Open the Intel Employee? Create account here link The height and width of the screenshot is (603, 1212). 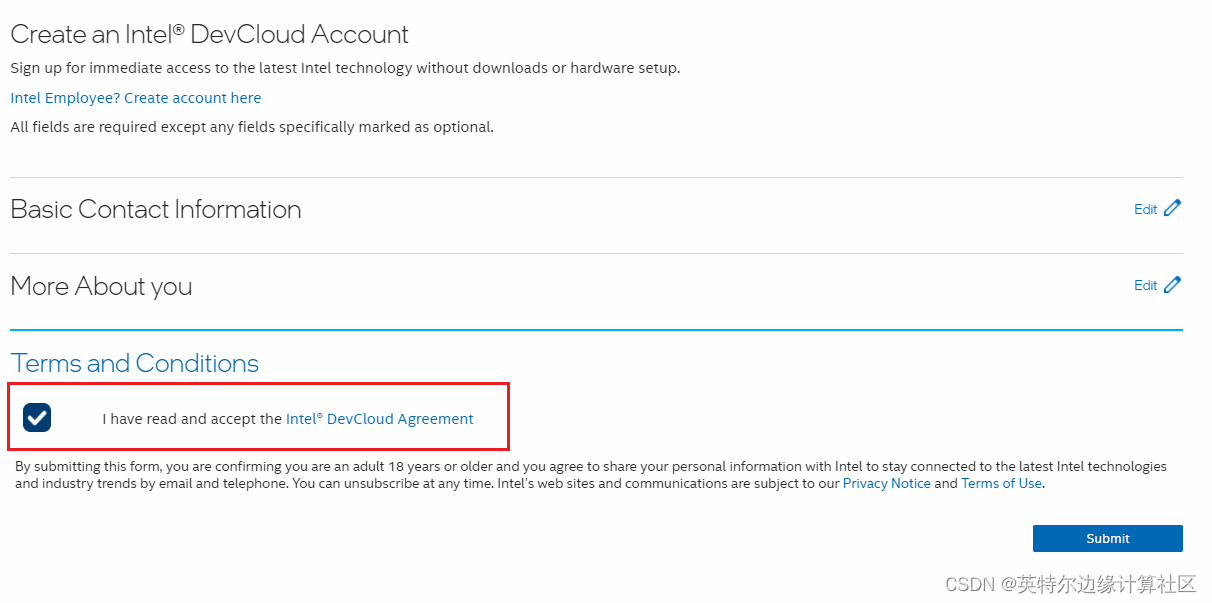tap(136, 98)
